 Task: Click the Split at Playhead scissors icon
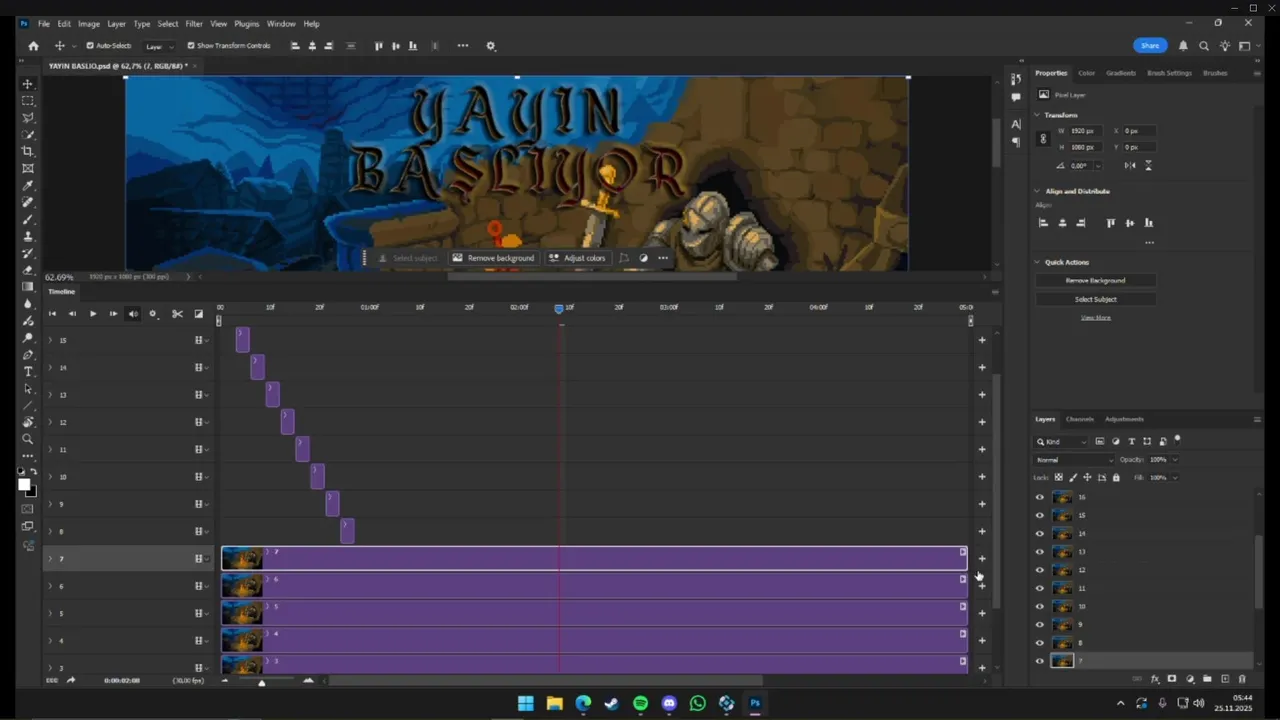[x=177, y=314]
